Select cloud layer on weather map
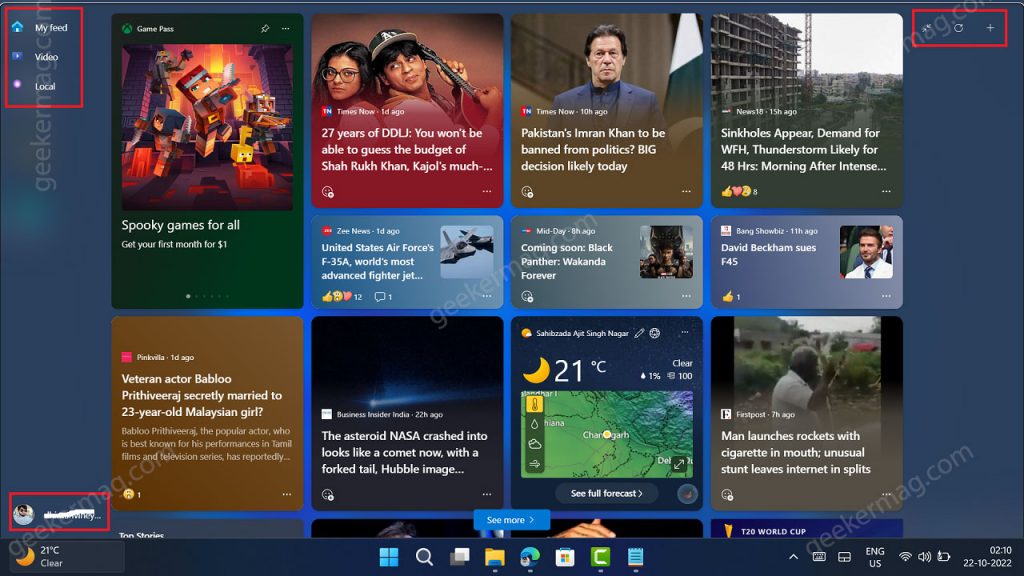Screen dimensions: 1024x576 pos(535,444)
